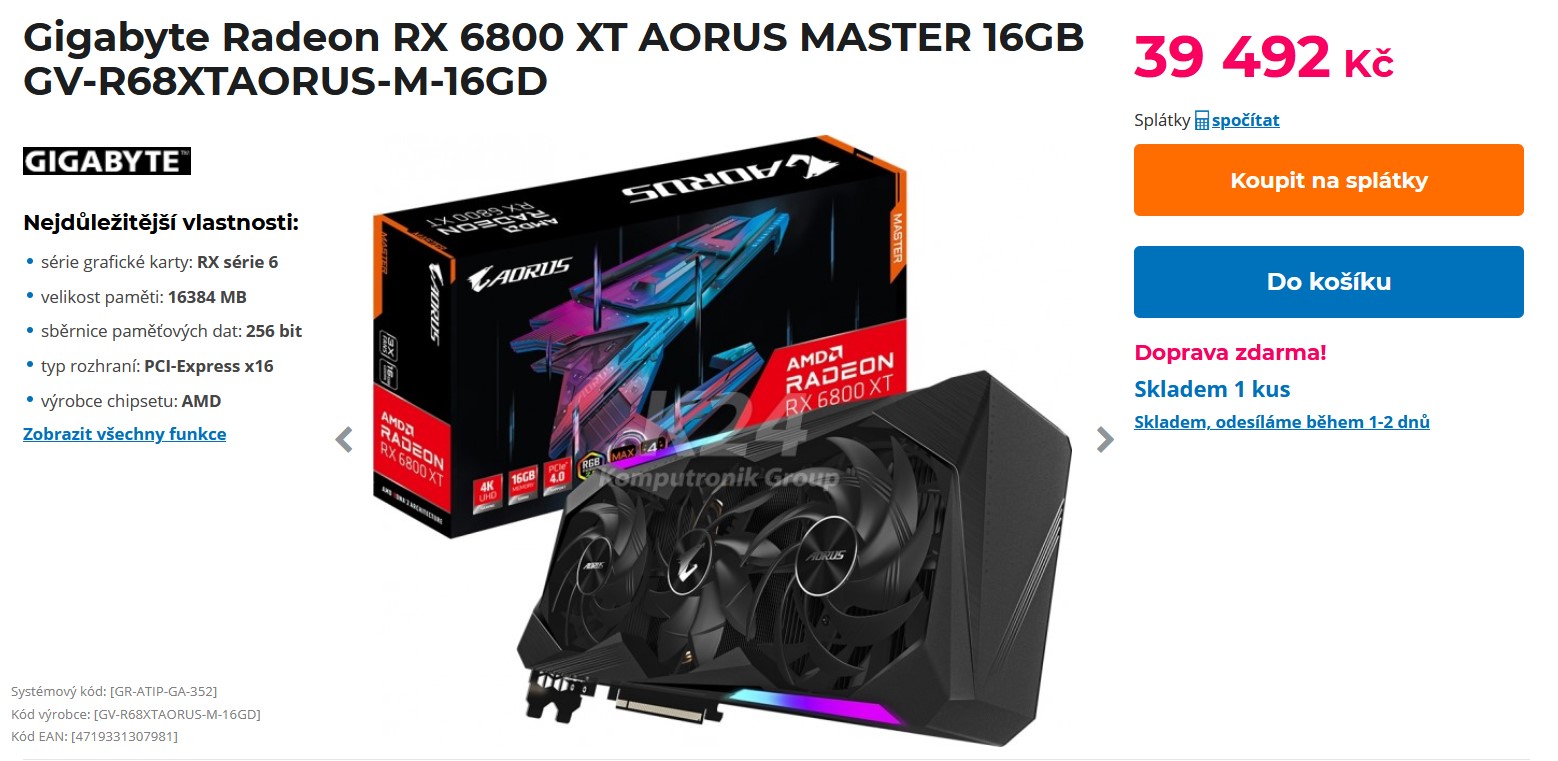
Task: Click the 39 492 Kč price
Action: tap(1264, 58)
